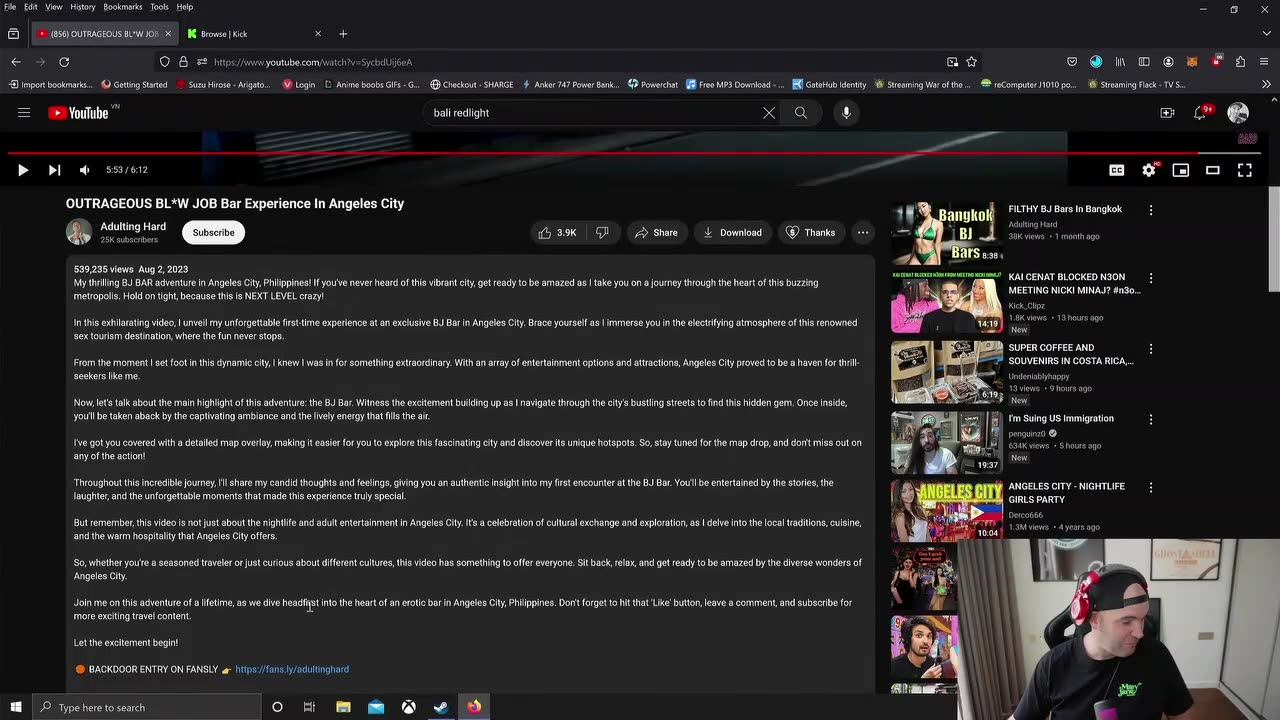The image size is (1280, 720).
Task: Subscribe to Adulting Hard channel
Action: click(x=214, y=233)
